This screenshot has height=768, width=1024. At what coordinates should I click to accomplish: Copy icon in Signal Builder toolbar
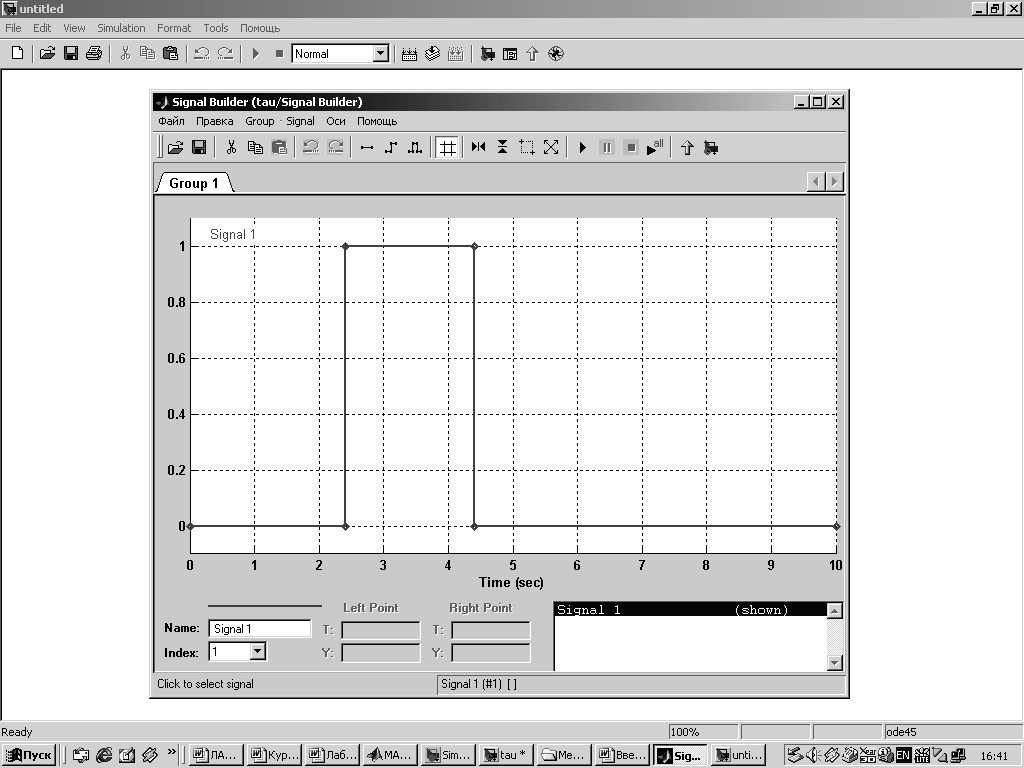tap(255, 148)
